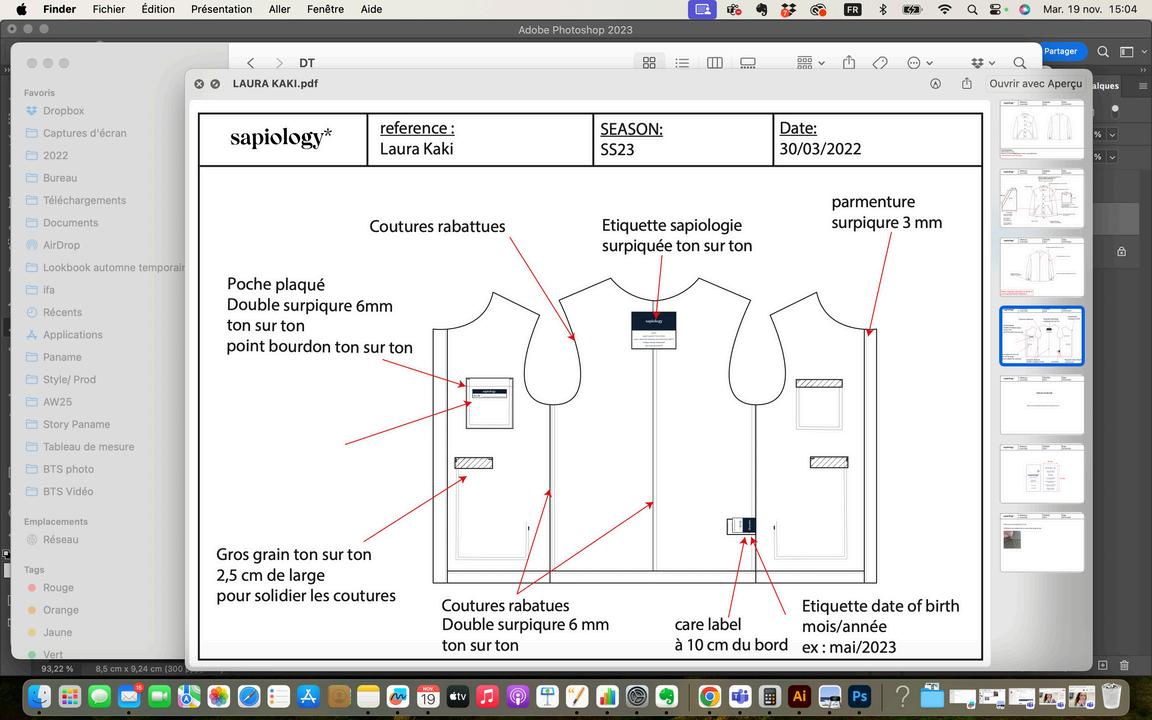Viewport: 1152px width, 720px height.
Task: Switch Finder to icon view
Action: (x=649, y=63)
